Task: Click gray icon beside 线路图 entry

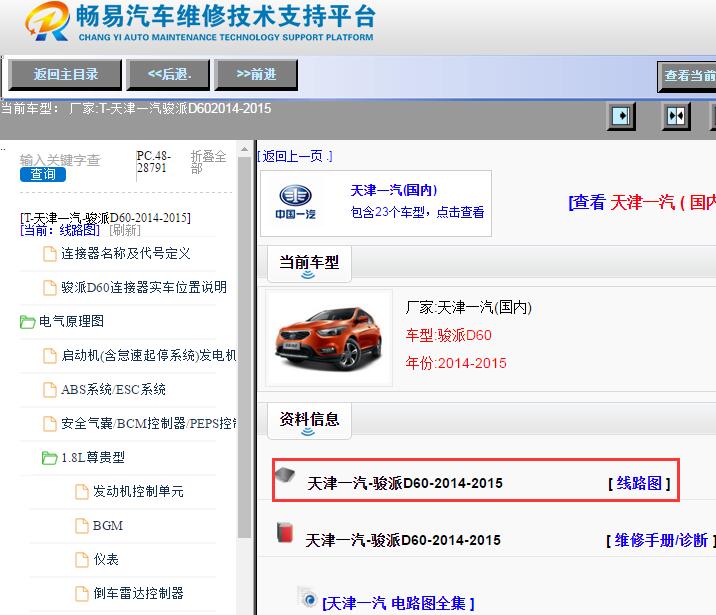Action: 285,475
